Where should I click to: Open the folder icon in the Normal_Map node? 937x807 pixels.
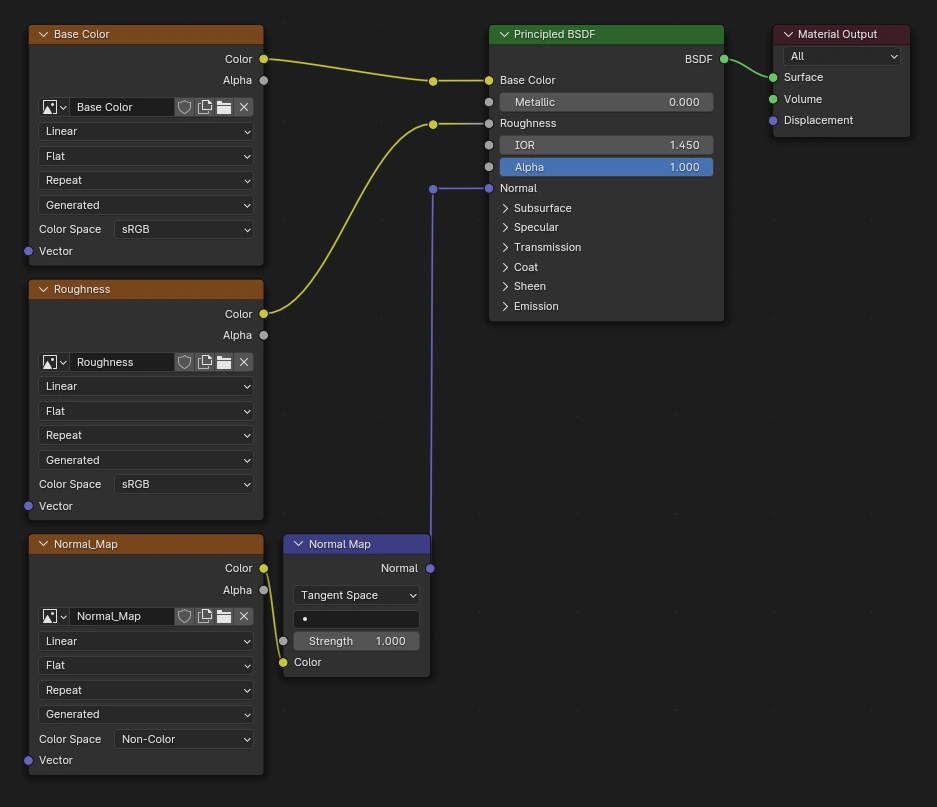coord(224,617)
